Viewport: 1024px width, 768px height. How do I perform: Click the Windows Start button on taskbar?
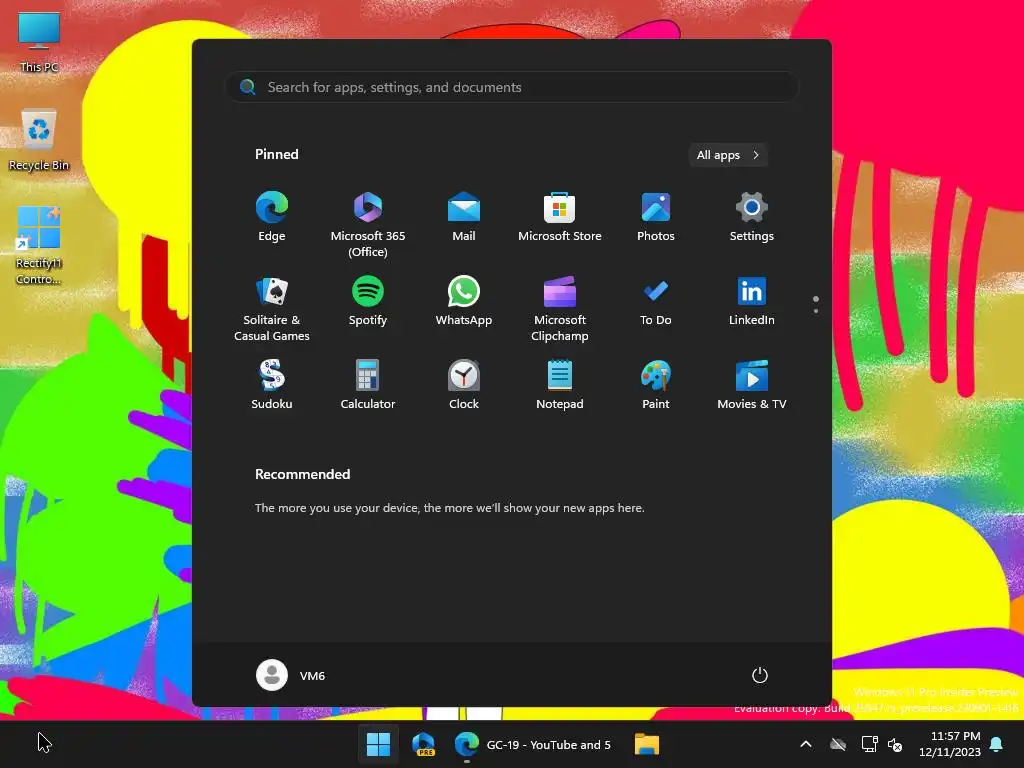tap(378, 744)
